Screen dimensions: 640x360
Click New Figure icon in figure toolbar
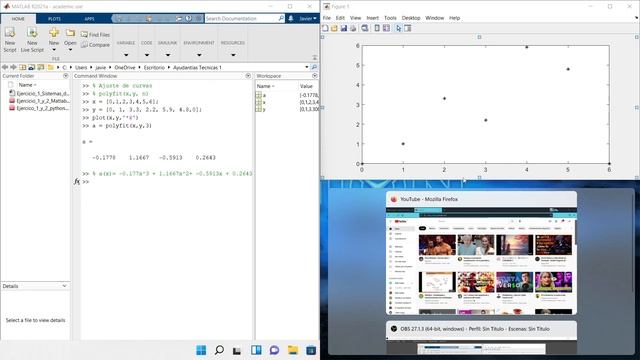point(325,28)
